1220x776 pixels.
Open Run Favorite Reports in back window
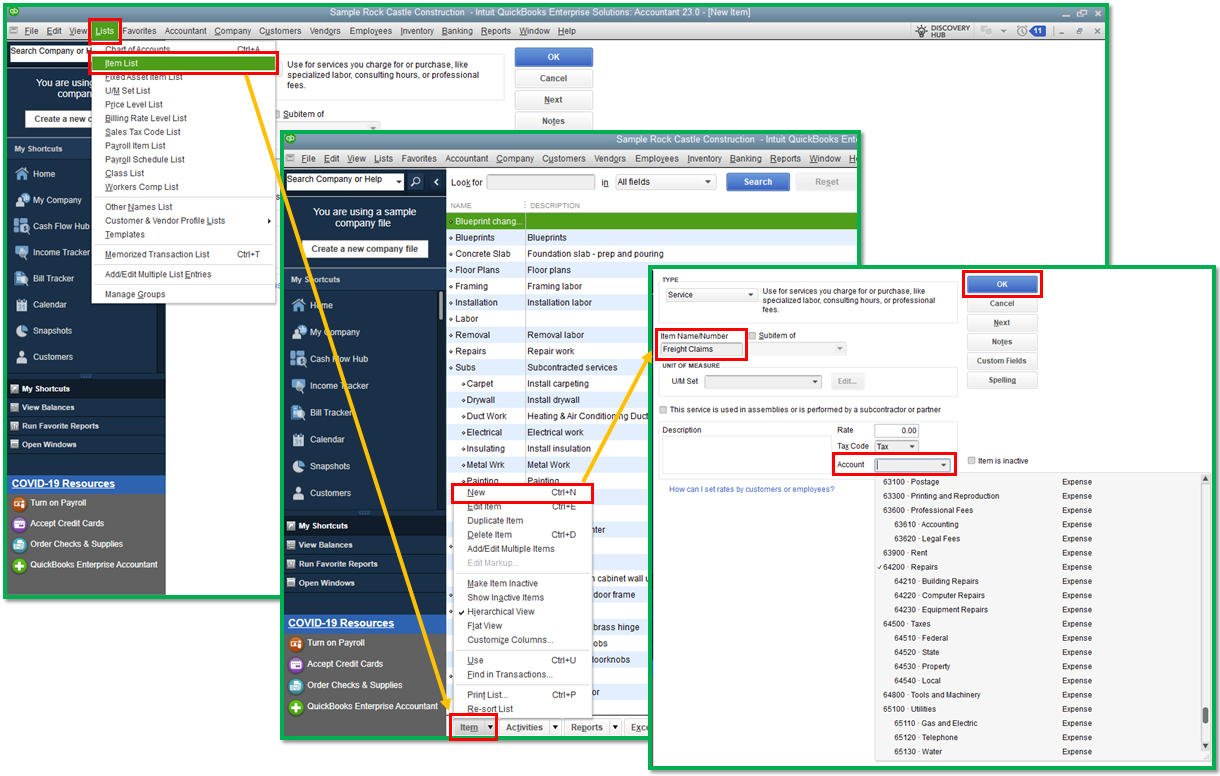click(x=60, y=426)
